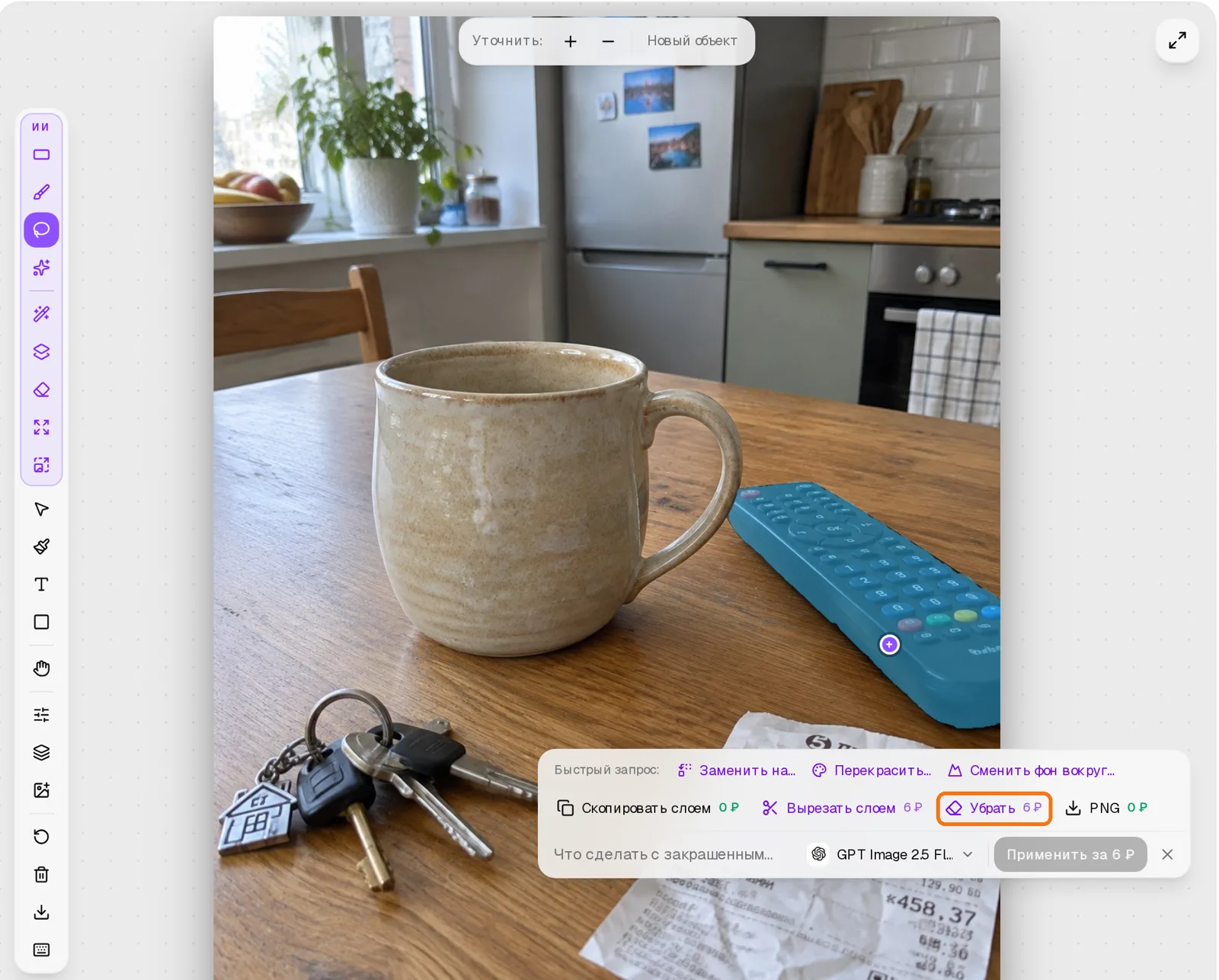The image size is (1219, 980).
Task: Choose the expand image arrows tool
Action: pos(41,427)
